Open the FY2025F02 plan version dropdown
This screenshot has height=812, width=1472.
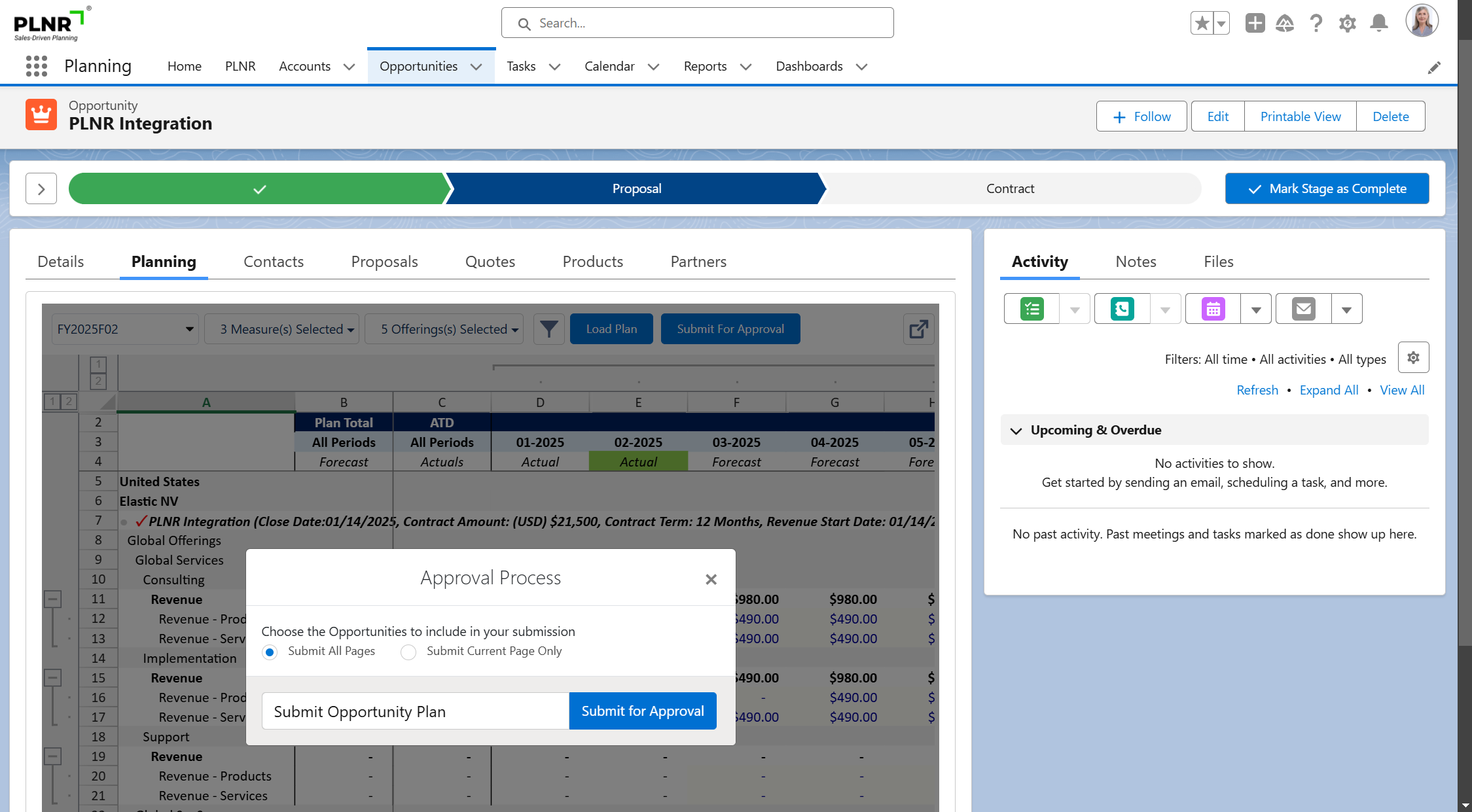[125, 329]
